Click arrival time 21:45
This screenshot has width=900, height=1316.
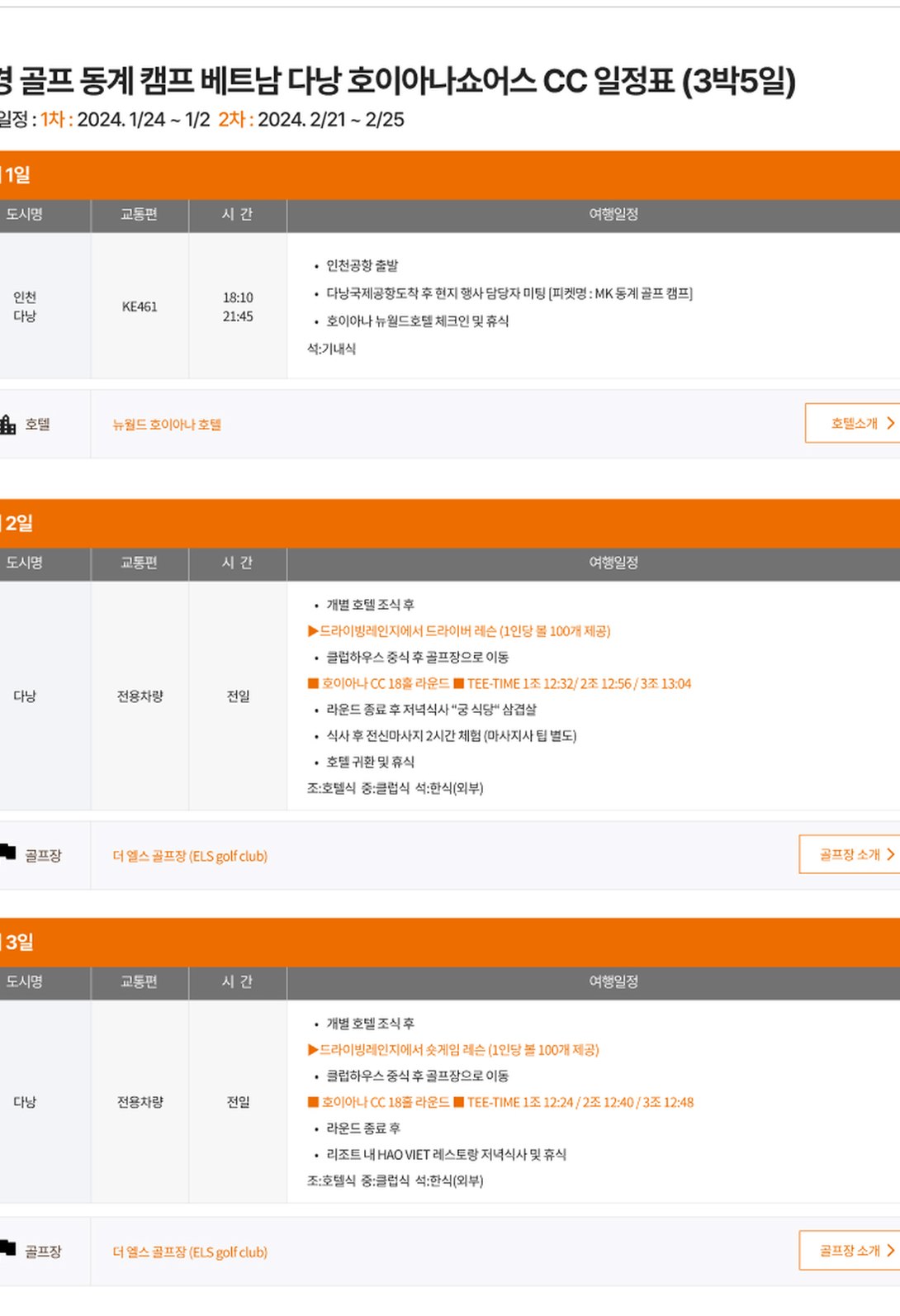[238, 316]
